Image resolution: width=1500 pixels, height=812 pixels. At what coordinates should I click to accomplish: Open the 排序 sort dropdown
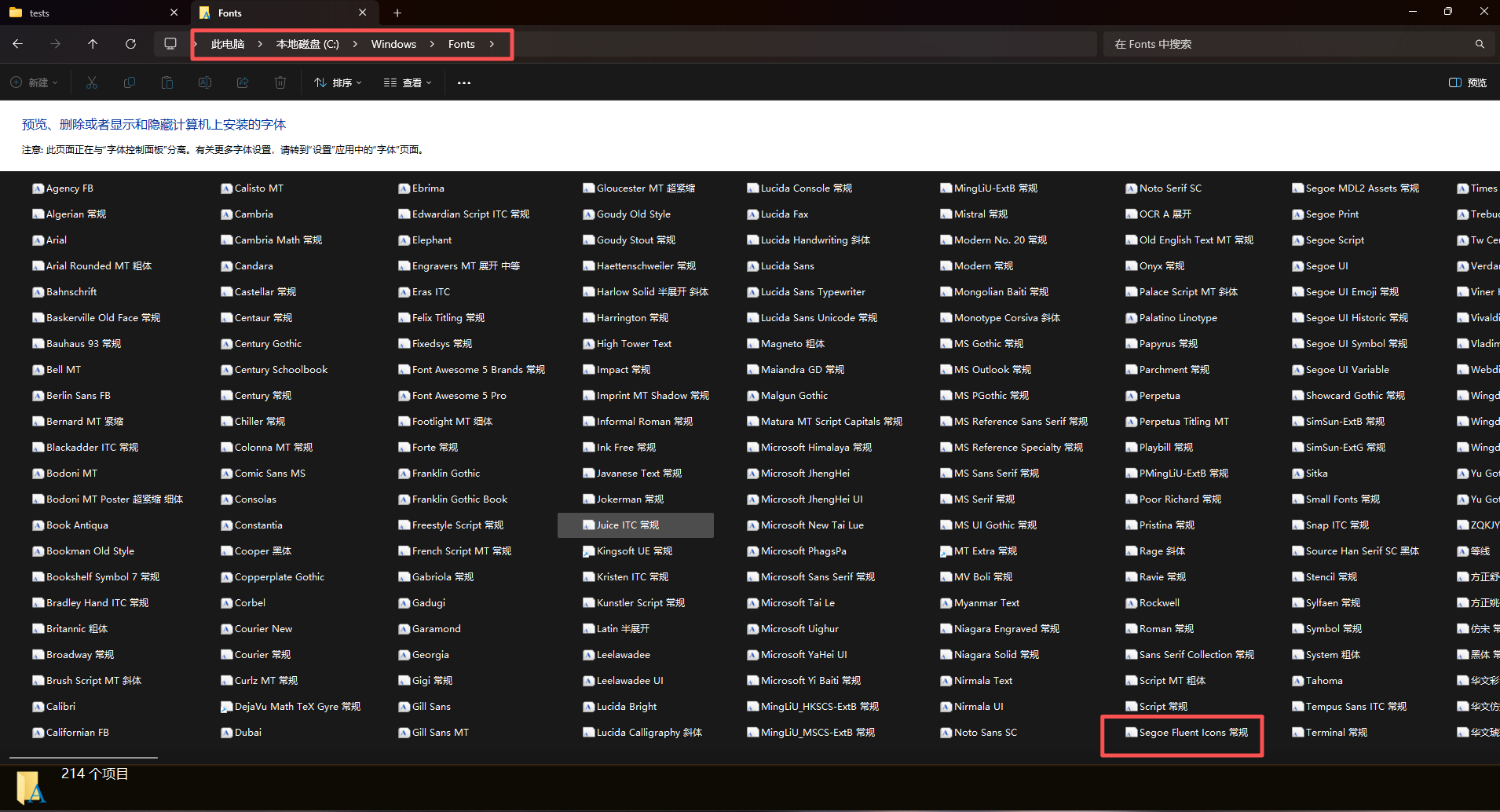click(x=338, y=82)
